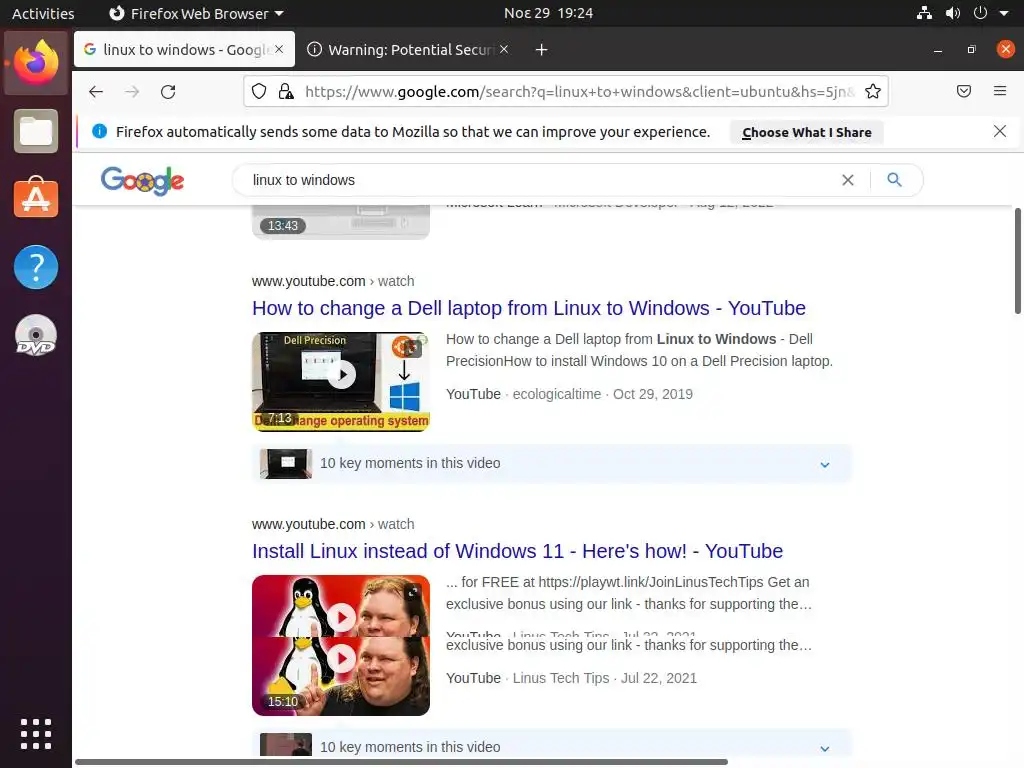The width and height of the screenshot is (1024, 768).
Task: Click the power icon in top bar
Action: pyautogui.click(x=980, y=13)
